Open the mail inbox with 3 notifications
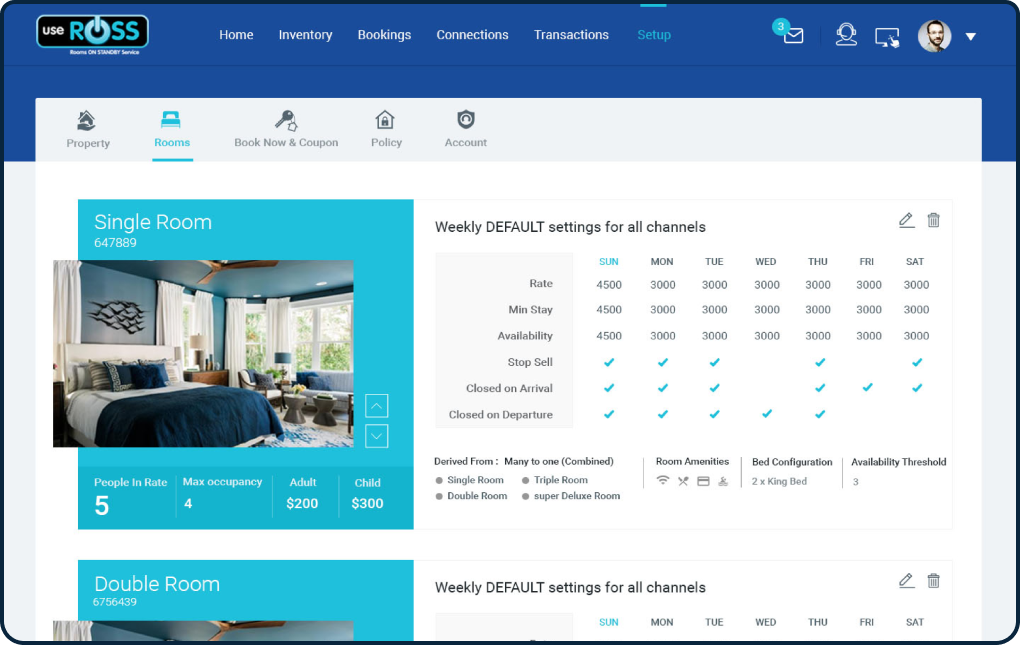This screenshot has height=645, width=1020. 793,35
